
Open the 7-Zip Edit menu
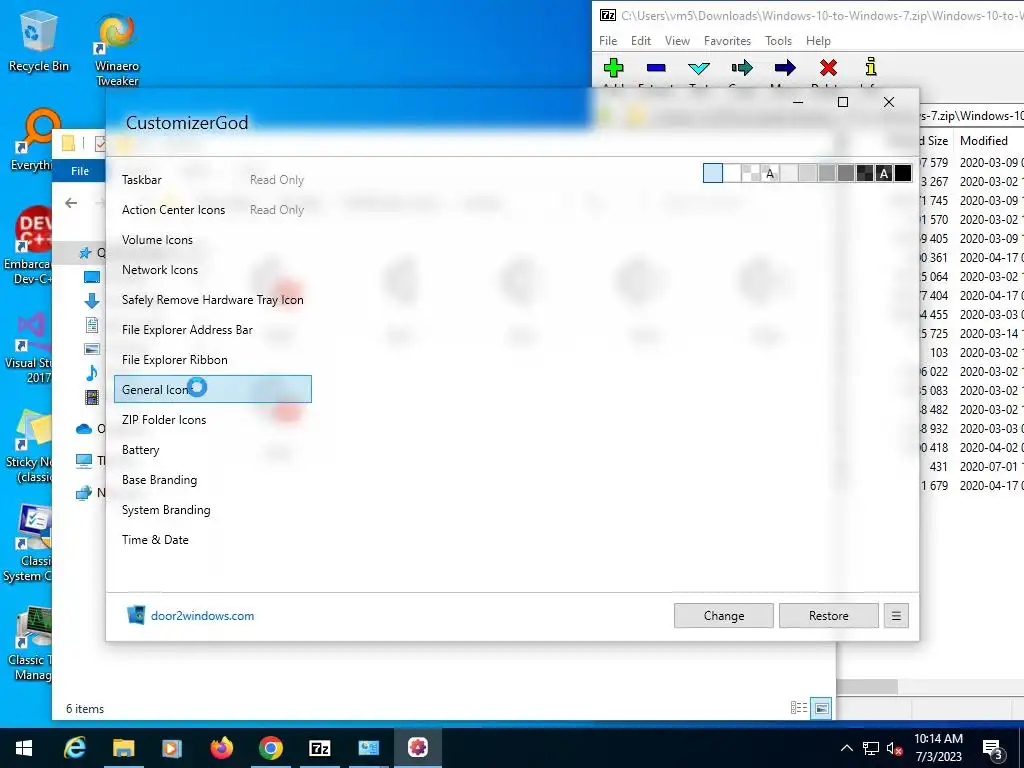[x=641, y=40]
